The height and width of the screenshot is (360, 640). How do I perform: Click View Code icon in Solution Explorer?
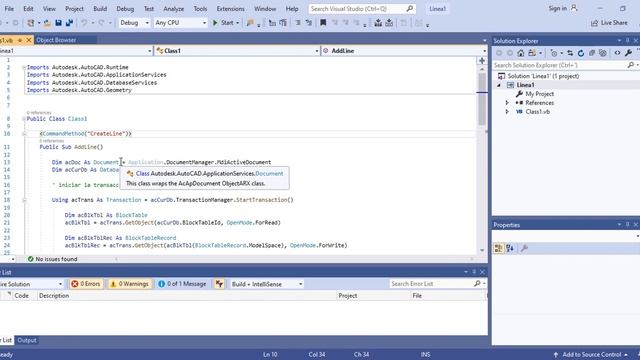[x=617, y=53]
